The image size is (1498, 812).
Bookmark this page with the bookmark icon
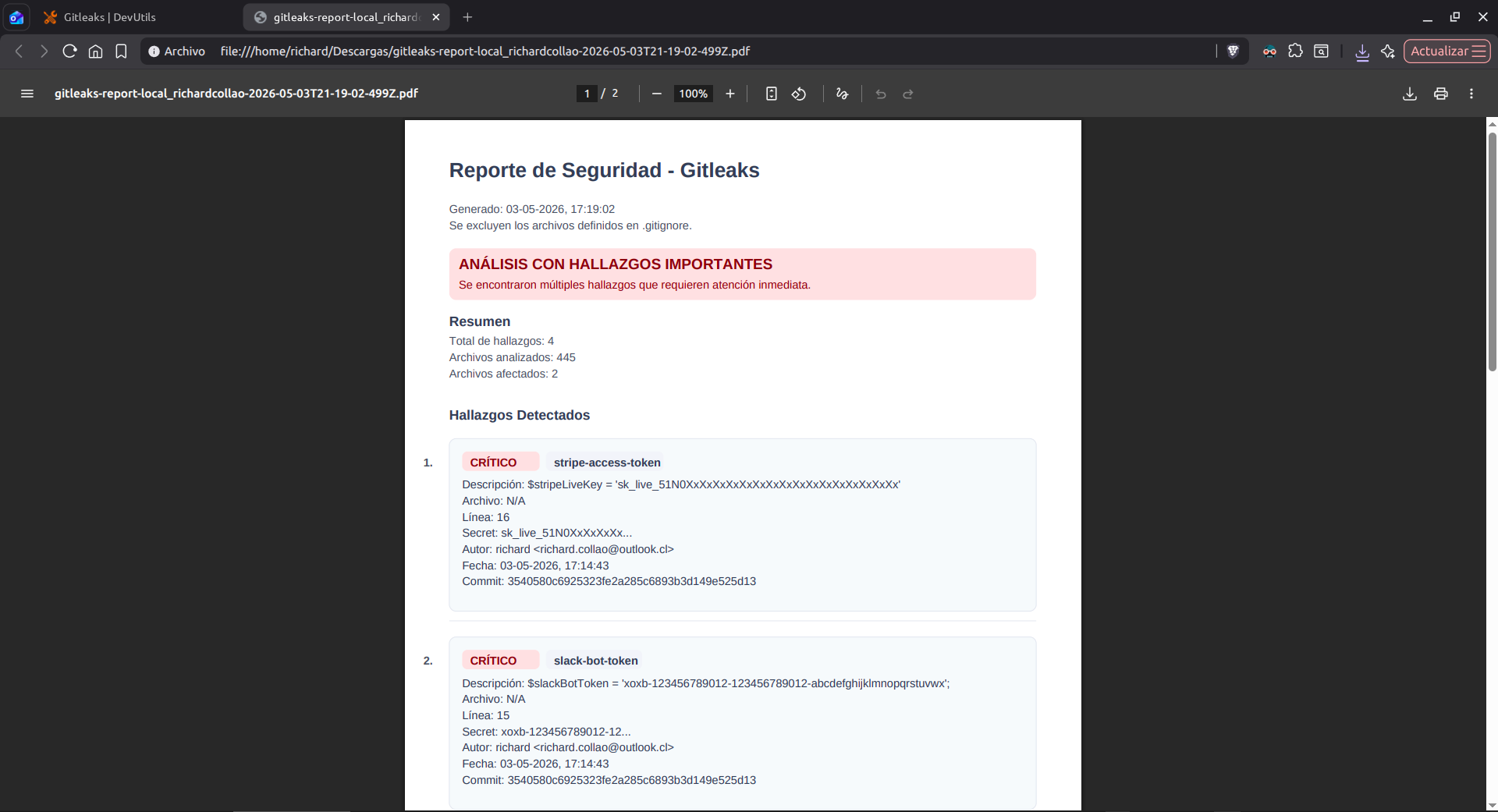click(121, 51)
